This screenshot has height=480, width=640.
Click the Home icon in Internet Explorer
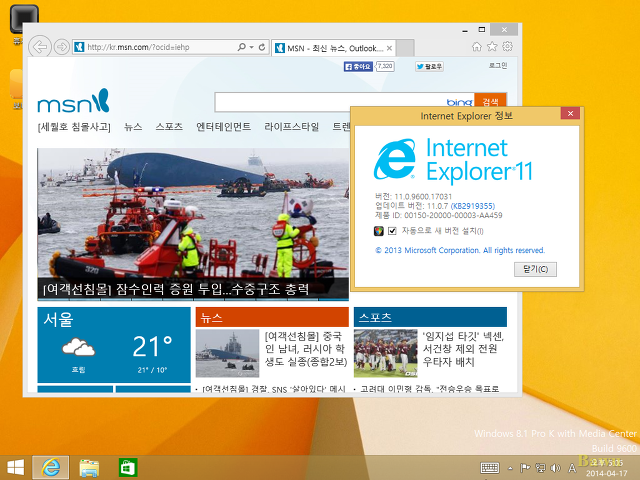coord(477,47)
